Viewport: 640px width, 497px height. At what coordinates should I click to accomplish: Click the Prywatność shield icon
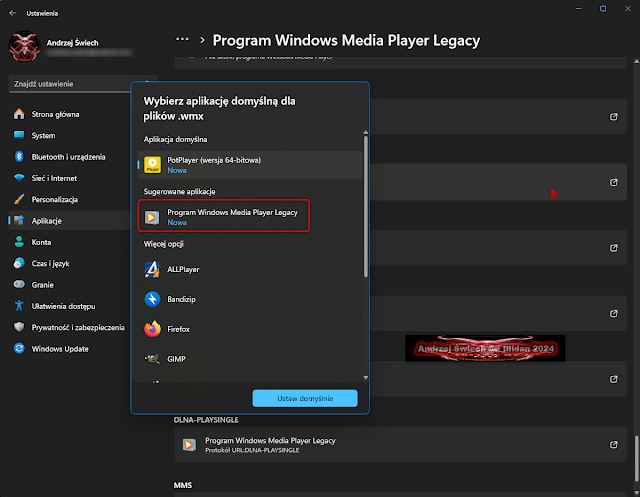[x=19, y=327]
